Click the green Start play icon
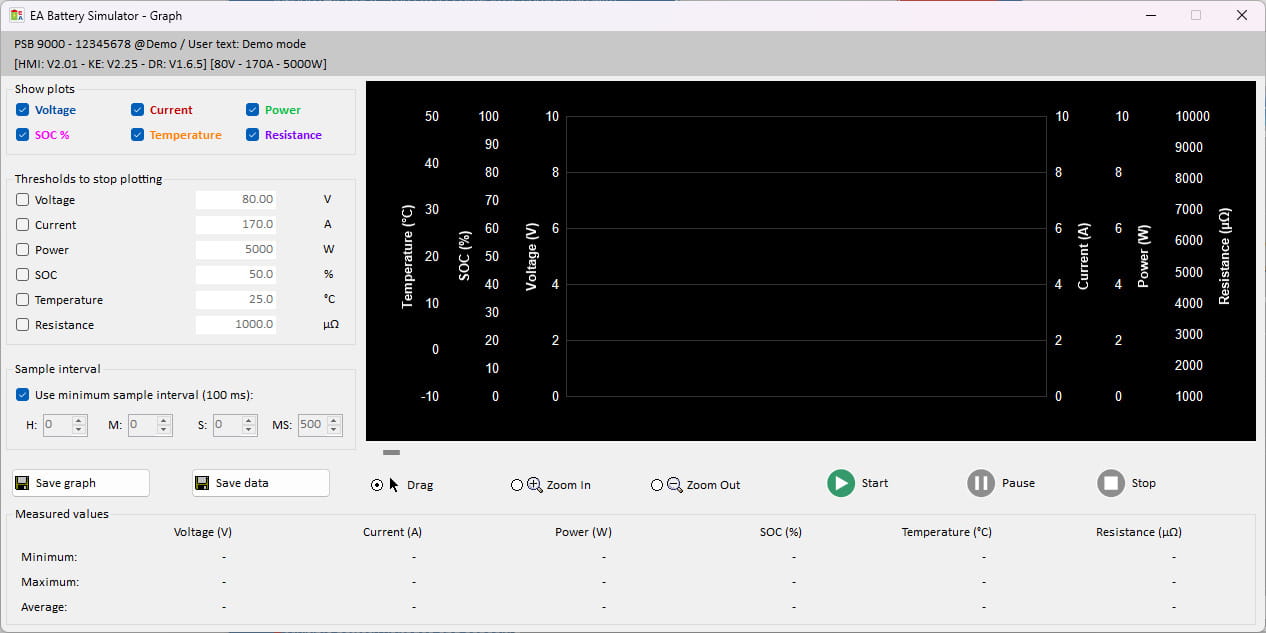 (x=841, y=483)
